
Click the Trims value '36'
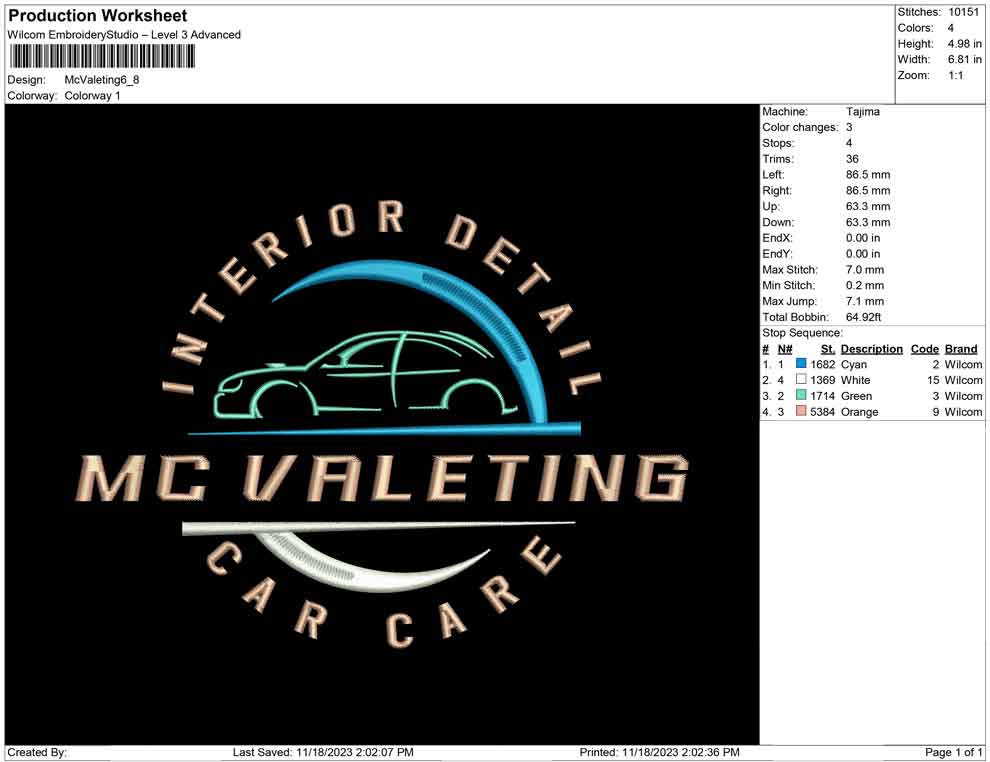click(852, 158)
